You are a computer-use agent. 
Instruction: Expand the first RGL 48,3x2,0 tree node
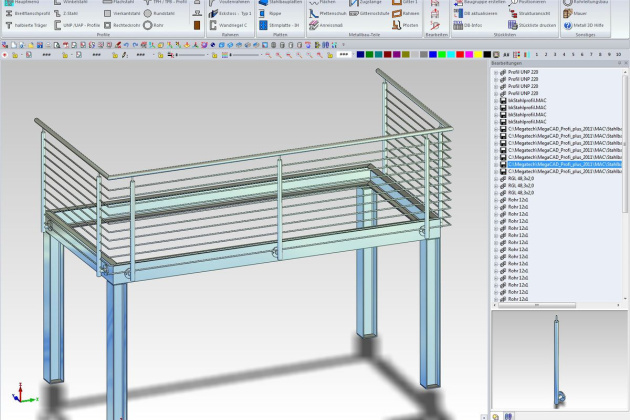pos(494,178)
